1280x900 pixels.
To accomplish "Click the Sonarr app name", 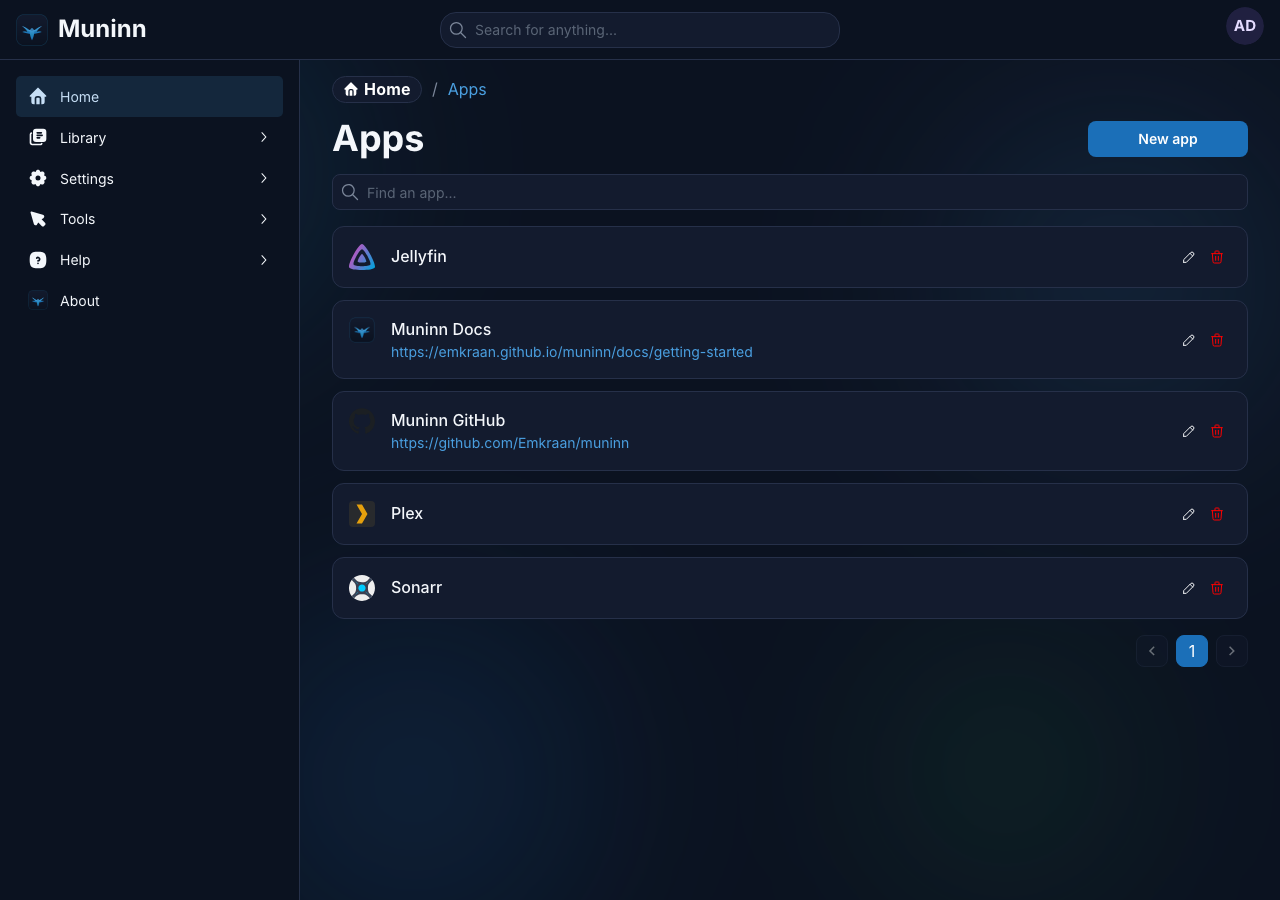I will click(x=417, y=587).
